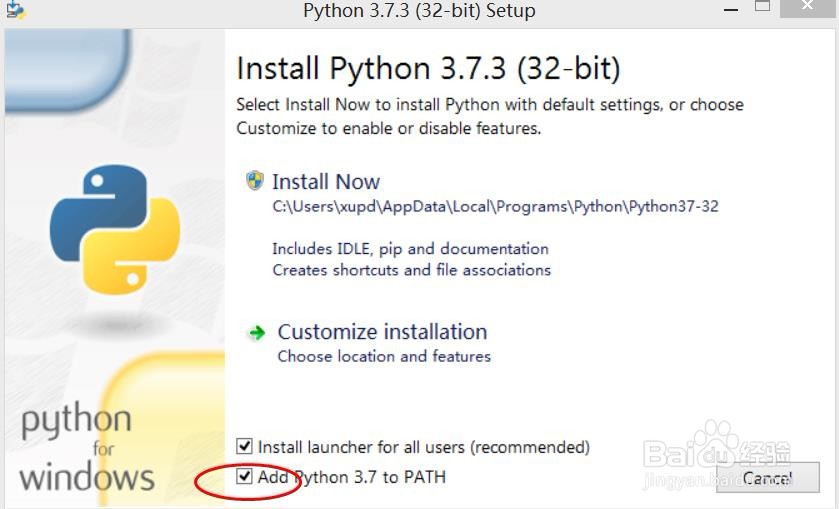839x509 pixels.
Task: Toggle the Add Python 3.7 to PATH checkbox
Action: [x=245, y=477]
